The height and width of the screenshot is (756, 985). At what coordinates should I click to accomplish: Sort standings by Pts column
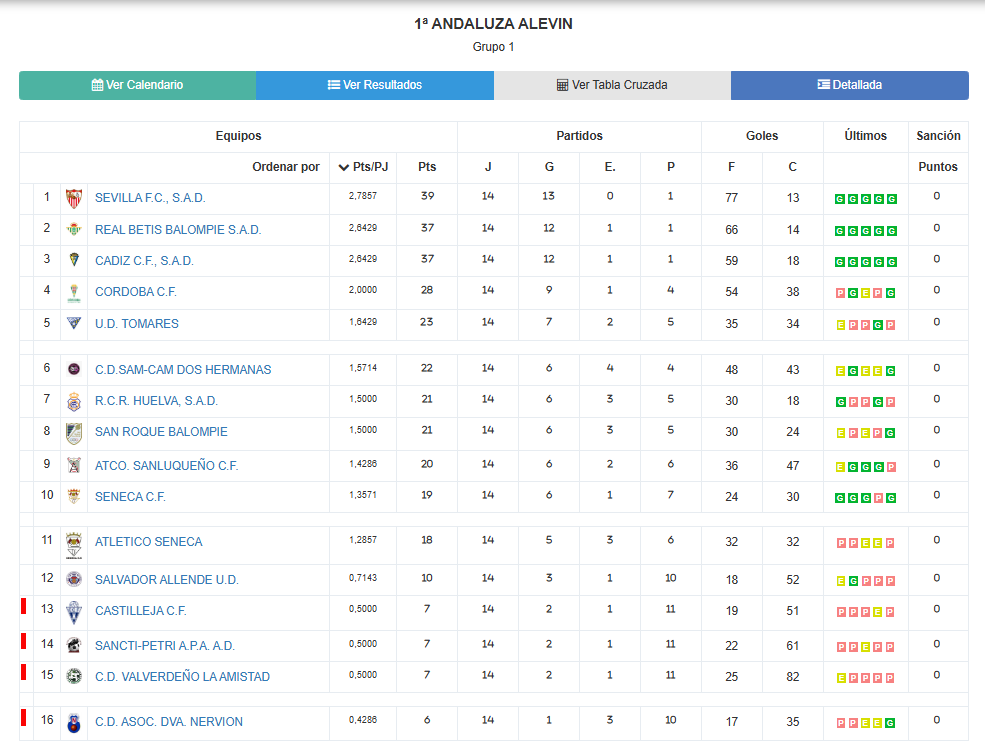427,167
